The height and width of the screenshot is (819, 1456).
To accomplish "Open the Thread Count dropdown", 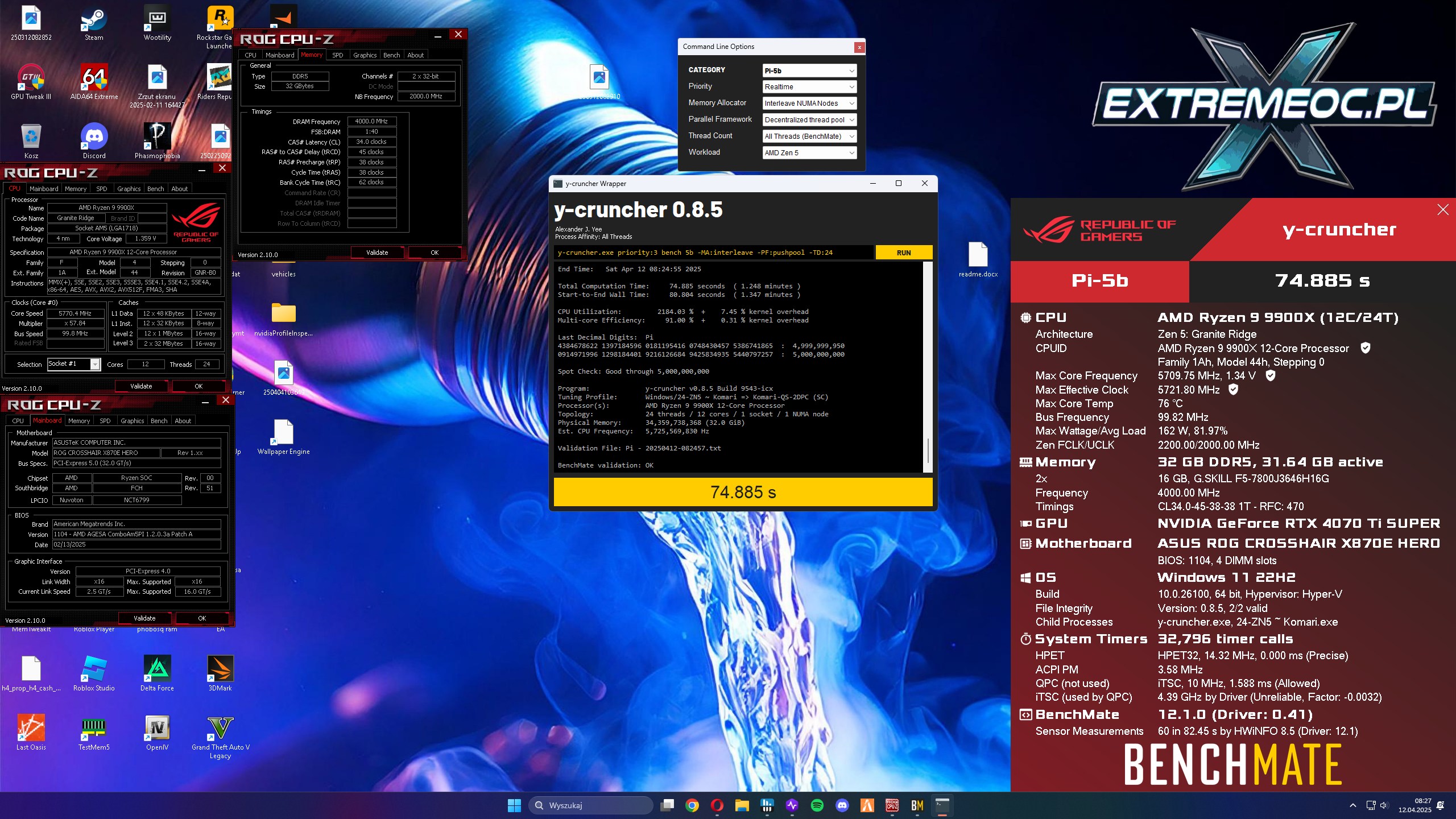I will click(809, 136).
